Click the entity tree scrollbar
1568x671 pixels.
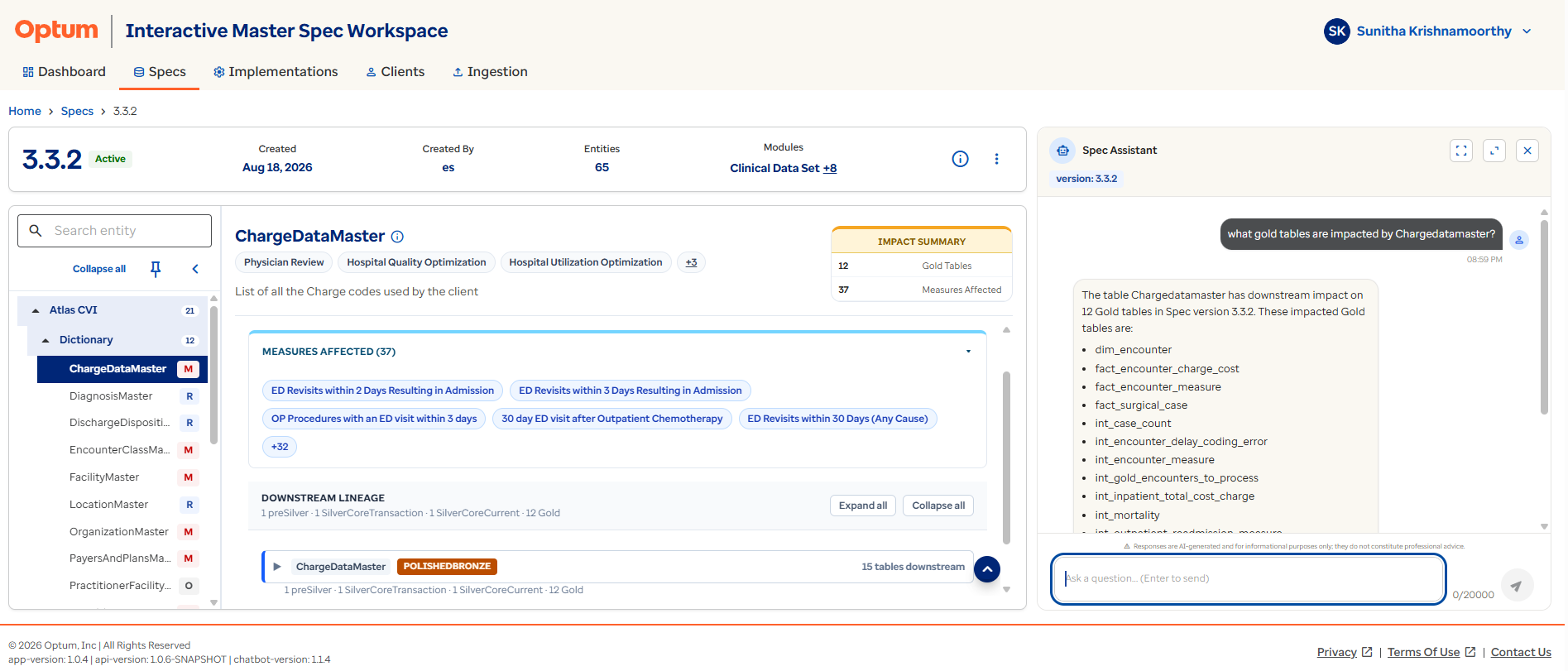tap(213, 375)
